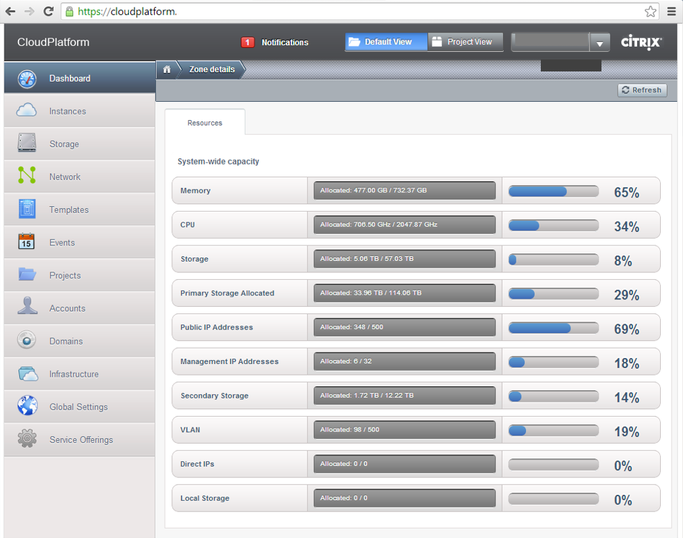Screen dimensions: 683x538
Task: Switch to Project View
Action: pos(465,42)
